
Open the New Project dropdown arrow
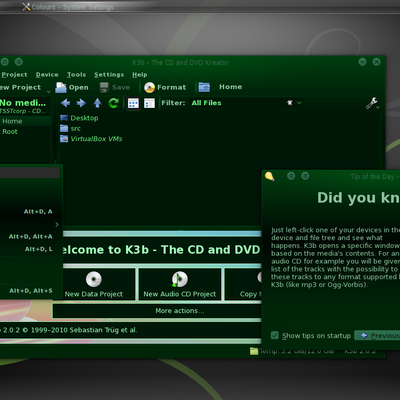tap(49, 91)
